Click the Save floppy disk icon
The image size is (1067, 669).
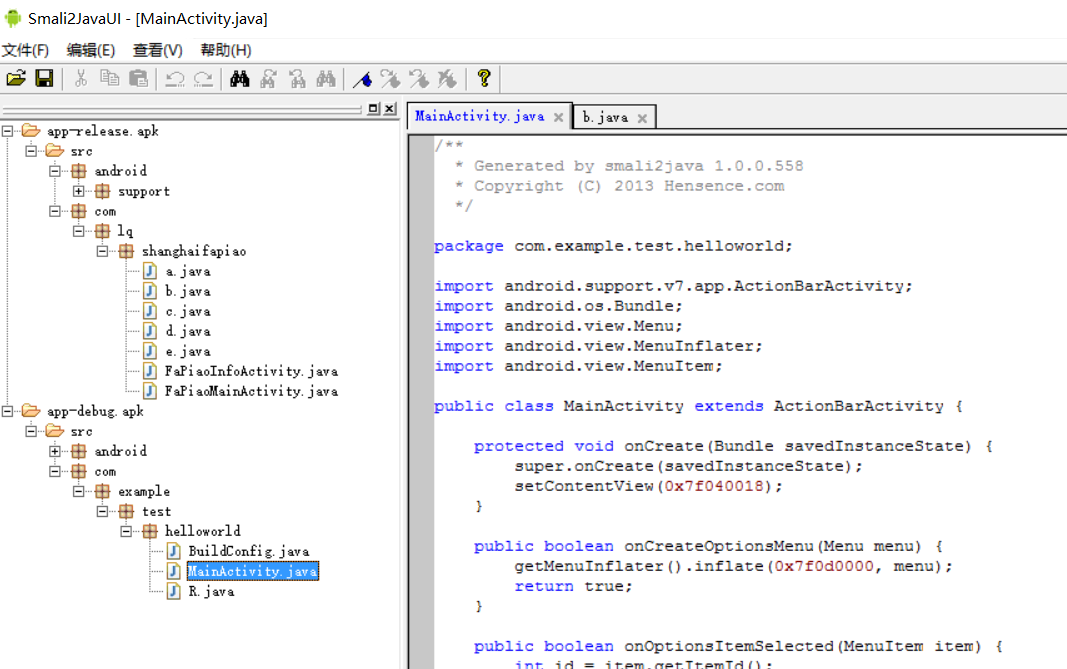(44, 78)
